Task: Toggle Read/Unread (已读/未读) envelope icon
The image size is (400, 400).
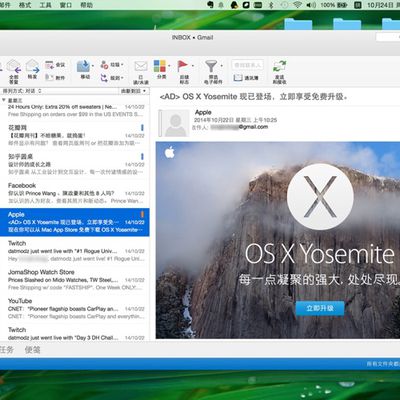Action: click(x=141, y=66)
